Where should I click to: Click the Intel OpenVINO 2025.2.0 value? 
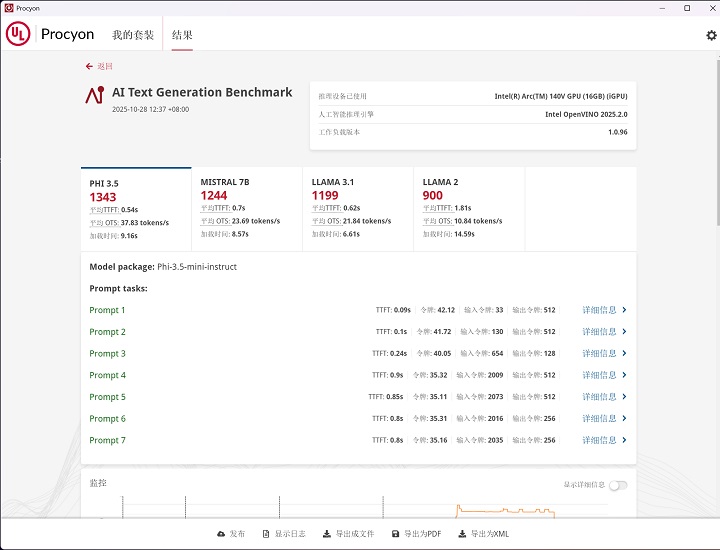click(x=586, y=114)
